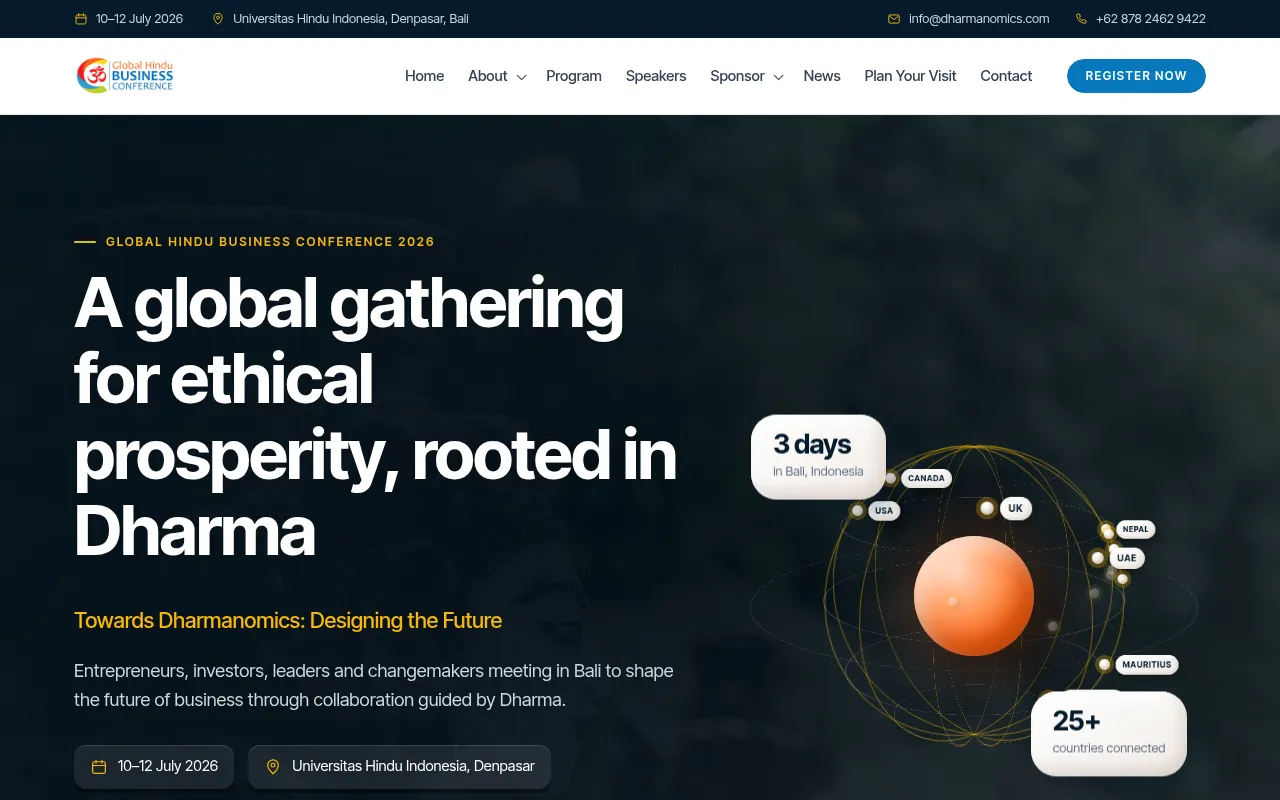Click the Universitas Hindu Indonesia, Denpasar chip

[399, 767]
